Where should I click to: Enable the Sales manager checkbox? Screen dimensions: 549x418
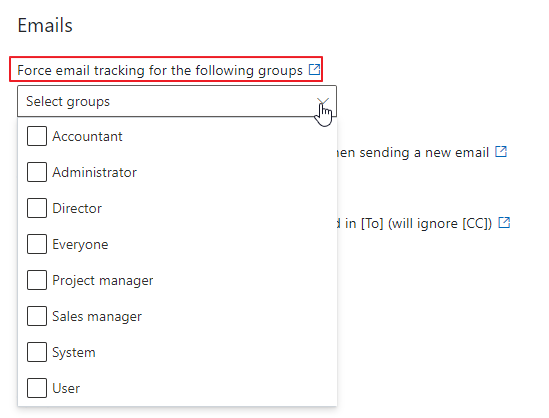click(x=37, y=316)
